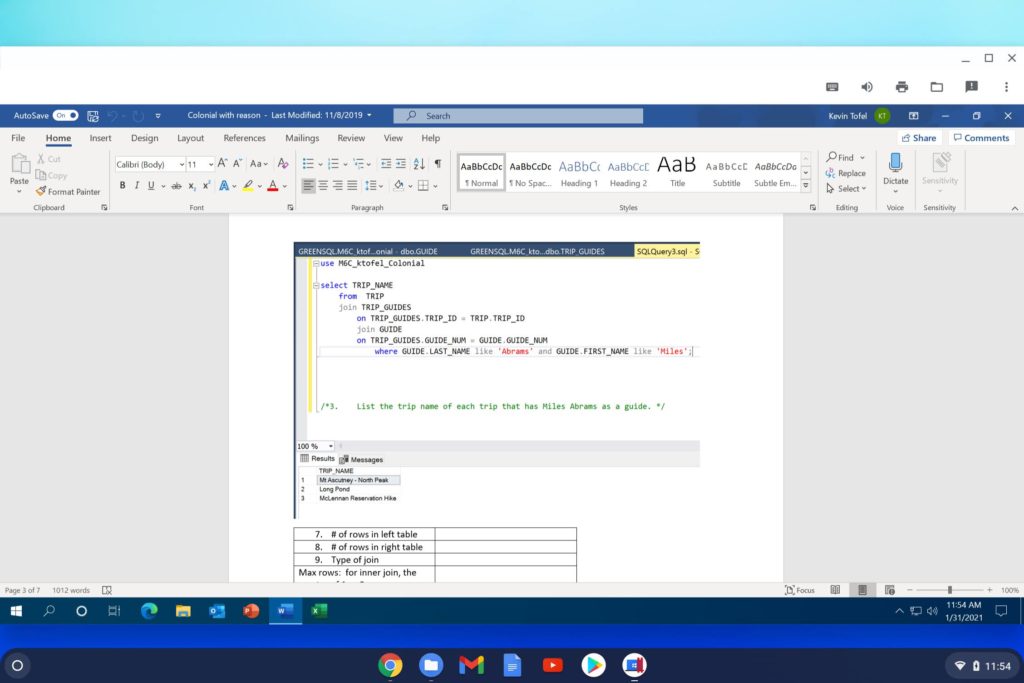1024x683 pixels.
Task: Justify text alignment
Action: (353, 186)
